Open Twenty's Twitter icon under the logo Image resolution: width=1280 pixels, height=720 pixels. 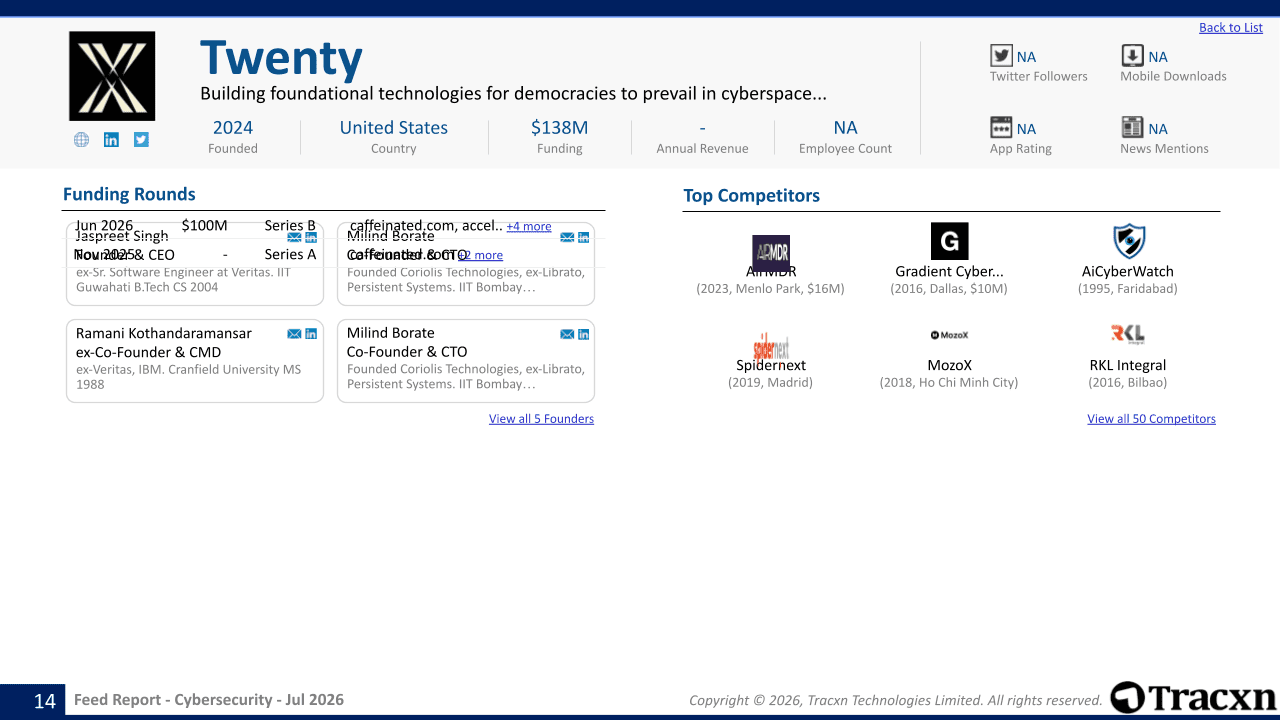pos(141,140)
